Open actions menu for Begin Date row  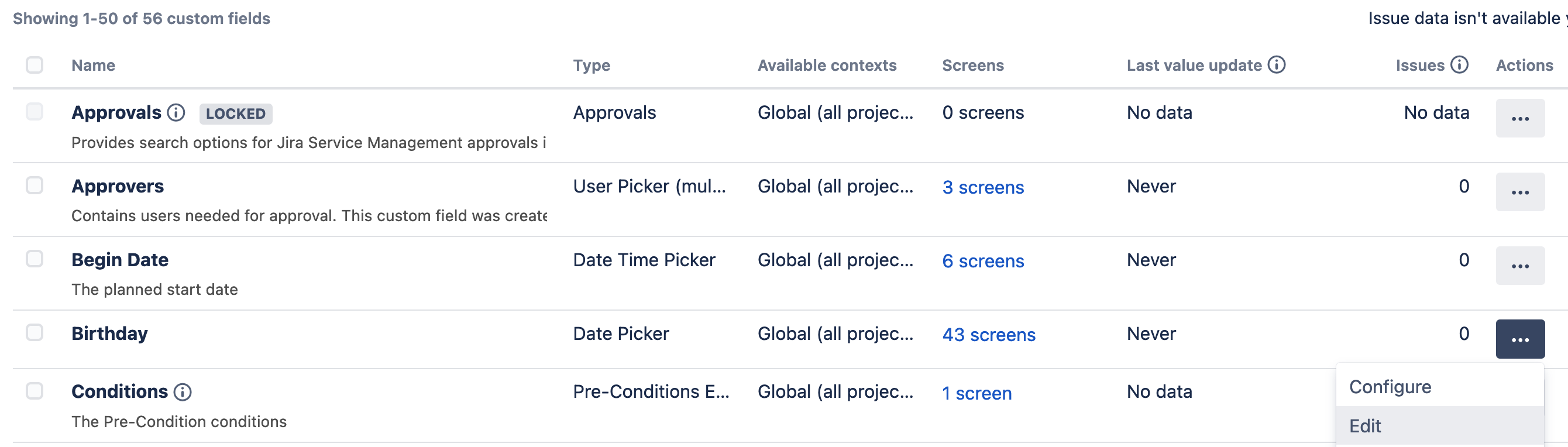point(1520,266)
